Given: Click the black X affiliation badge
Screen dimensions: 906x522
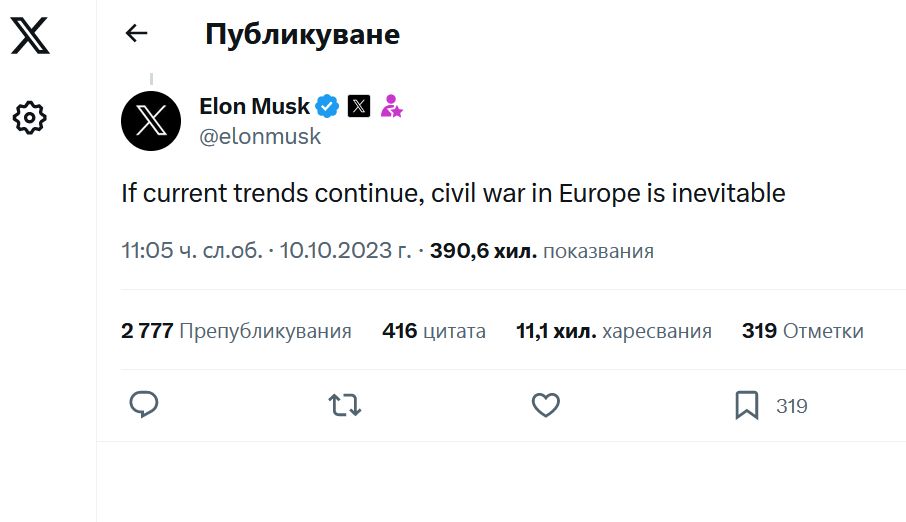Looking at the screenshot, I should coord(359,106).
